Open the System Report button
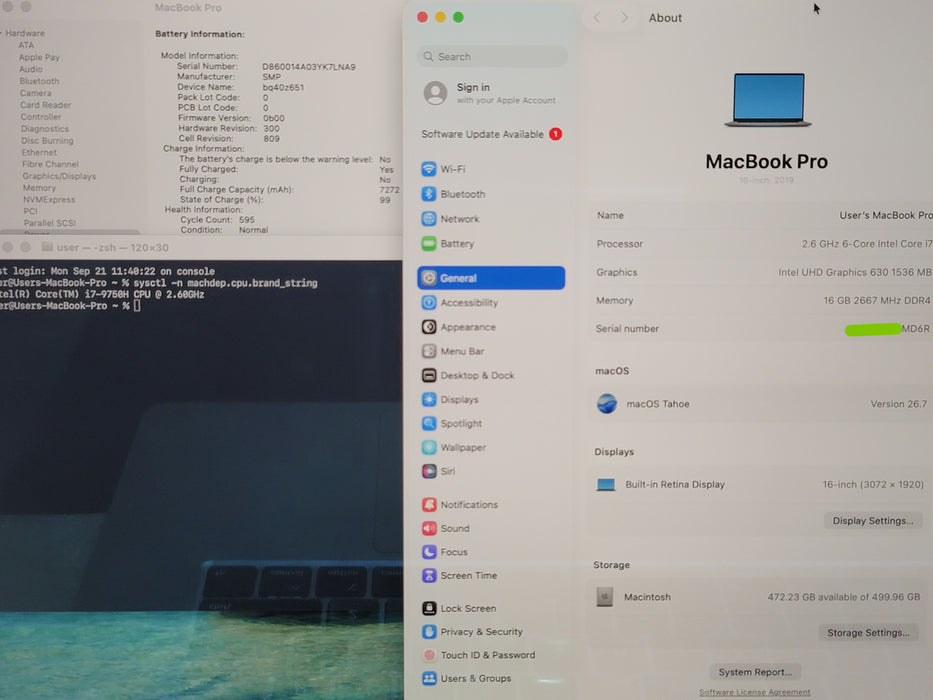Image resolution: width=933 pixels, height=700 pixels. click(755, 672)
